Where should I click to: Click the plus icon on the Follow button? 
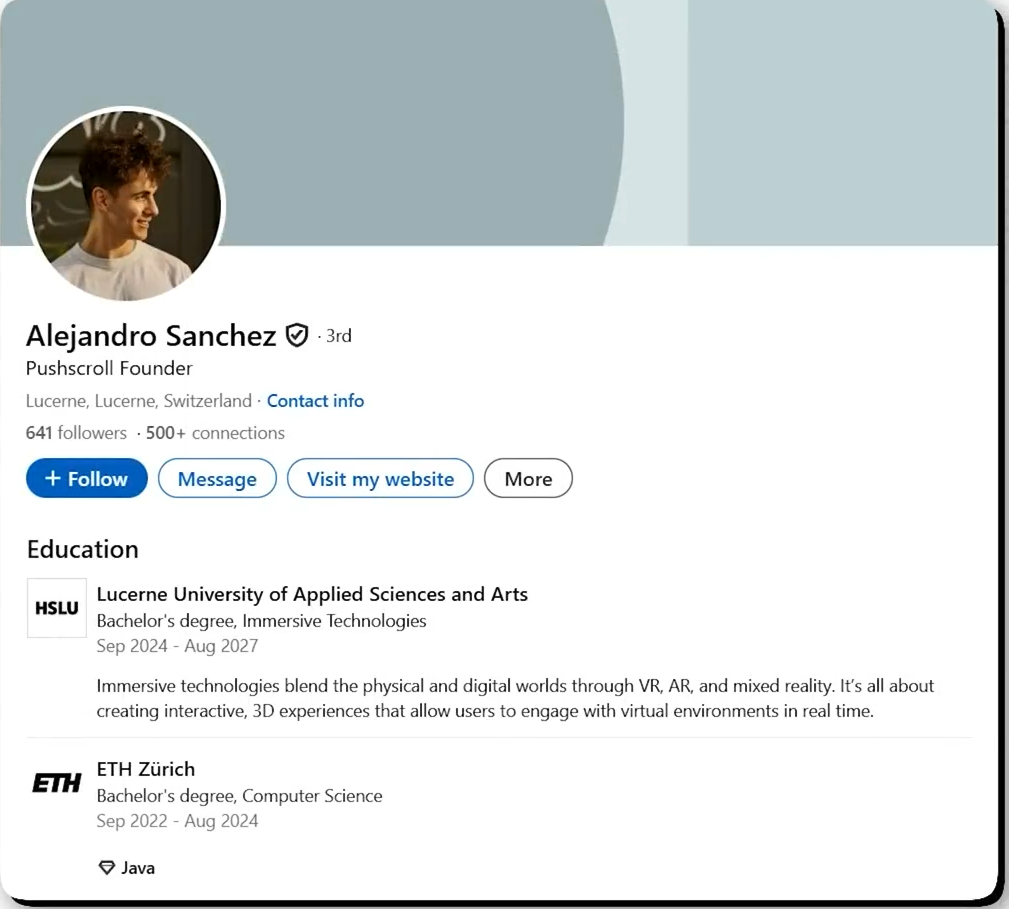(x=53, y=479)
